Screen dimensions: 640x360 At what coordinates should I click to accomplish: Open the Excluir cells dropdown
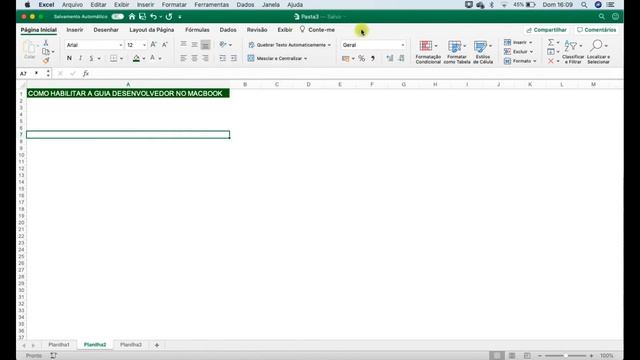(x=519, y=52)
